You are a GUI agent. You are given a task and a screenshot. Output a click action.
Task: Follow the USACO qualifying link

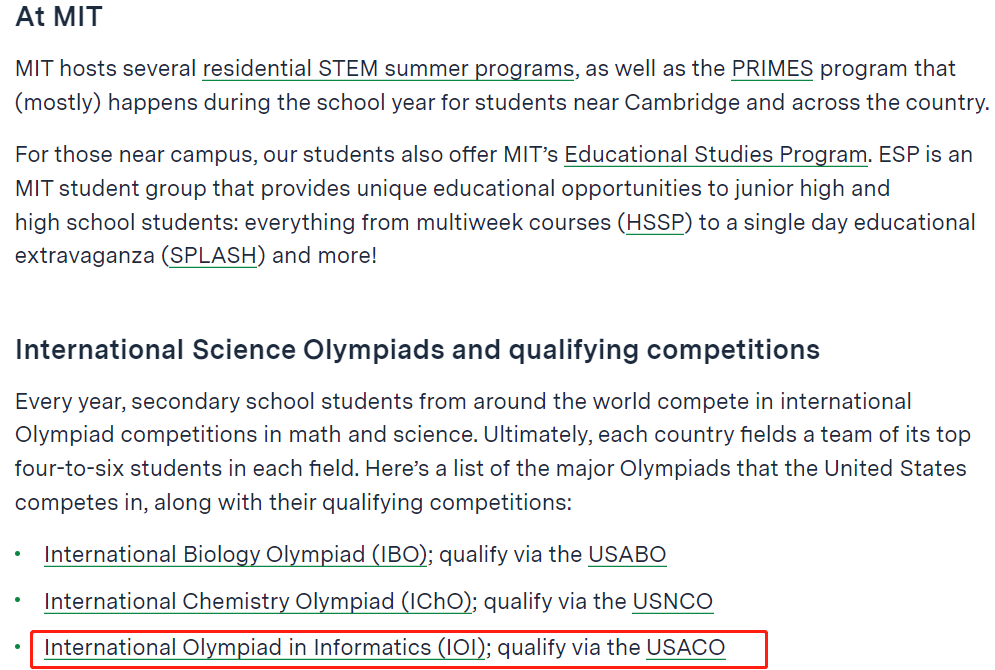(x=685, y=648)
